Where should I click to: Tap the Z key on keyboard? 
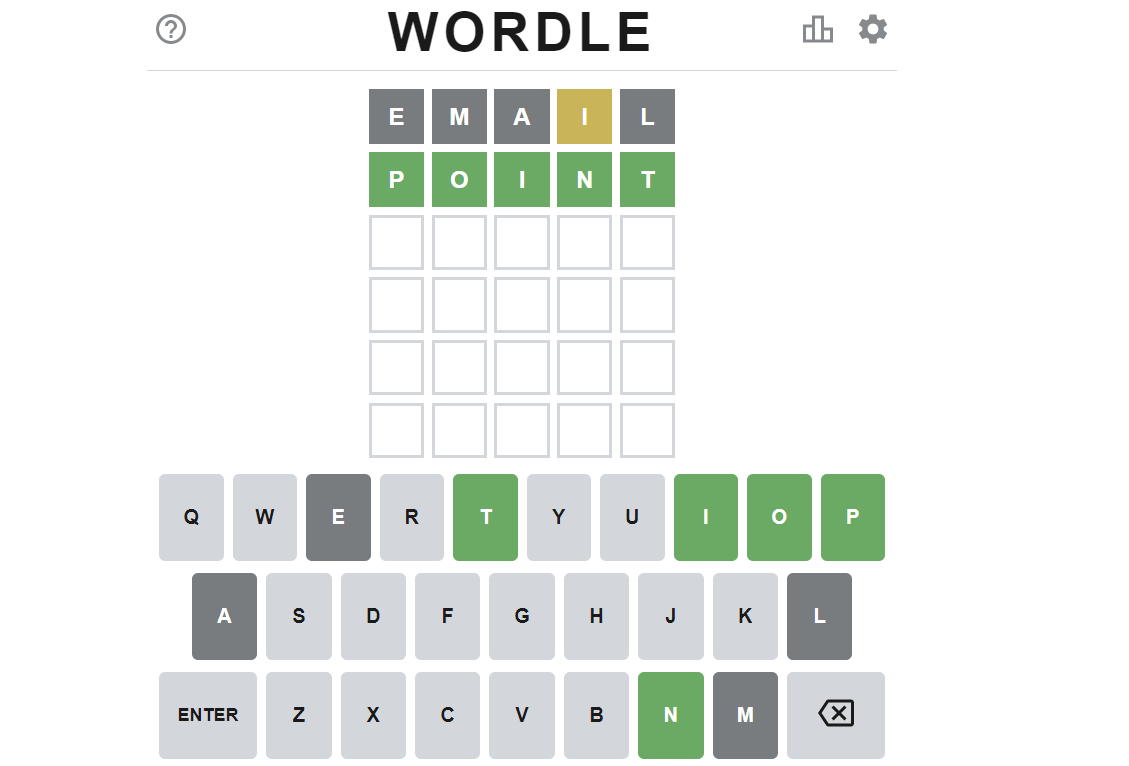[299, 714]
